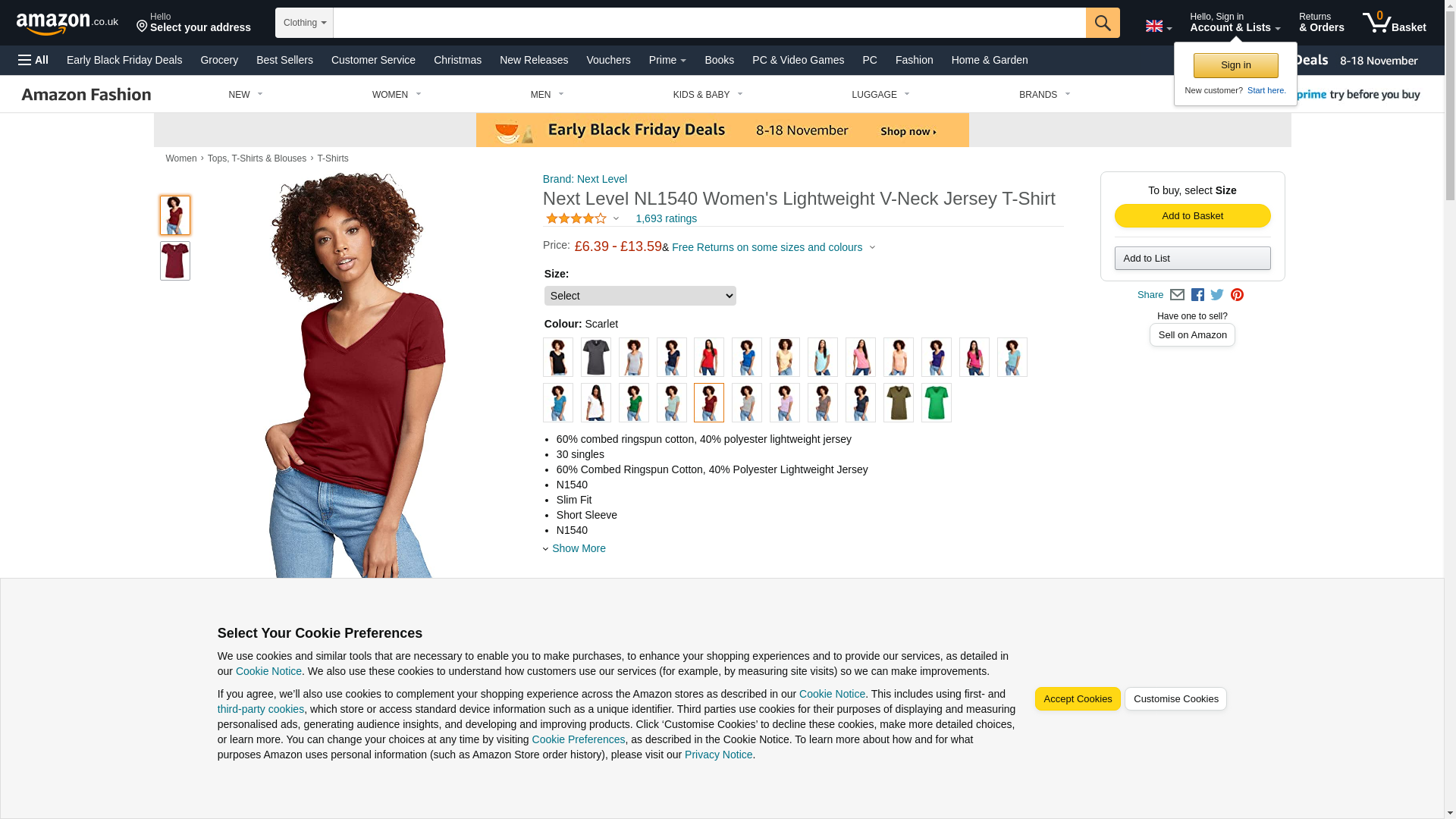Choose the bright green colour swatch
Image resolution: width=1456 pixels, height=819 pixels.
point(937,403)
